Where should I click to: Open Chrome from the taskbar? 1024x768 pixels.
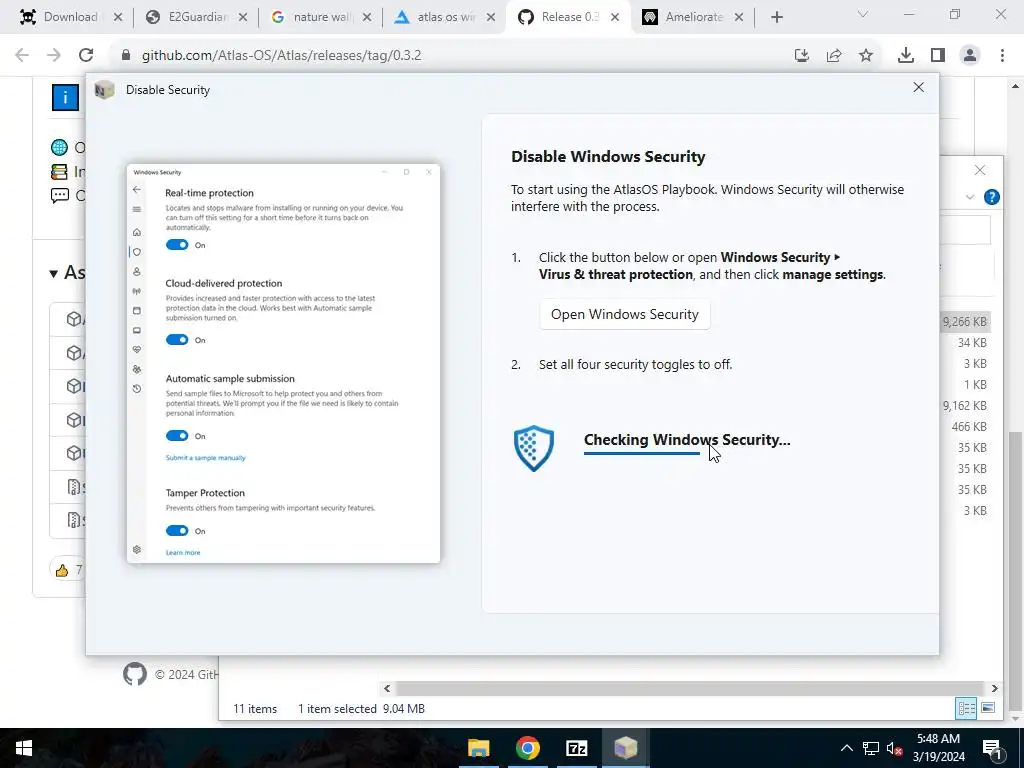[527, 748]
